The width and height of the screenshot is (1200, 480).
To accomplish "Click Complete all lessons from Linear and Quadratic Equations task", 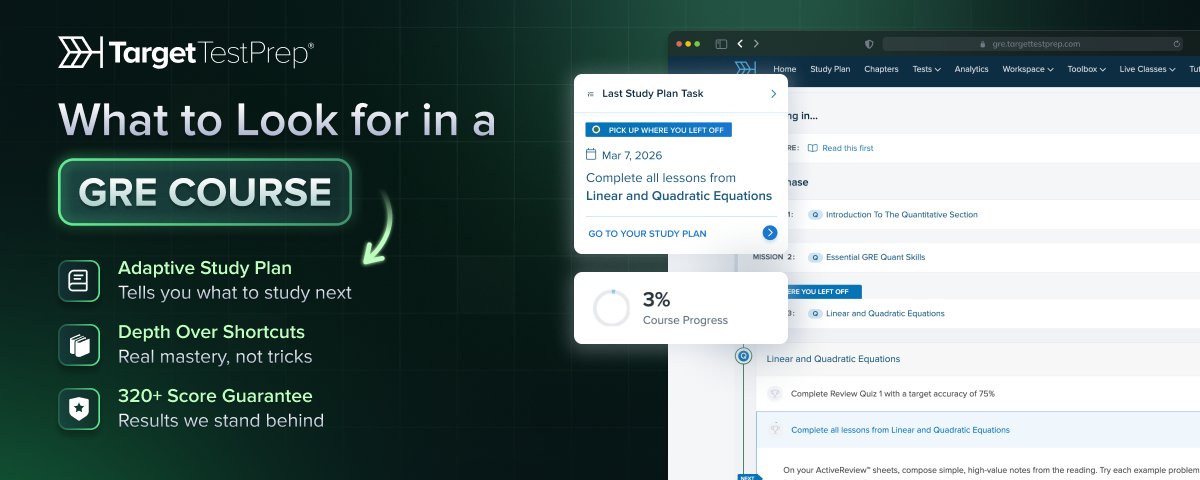I will pos(900,430).
